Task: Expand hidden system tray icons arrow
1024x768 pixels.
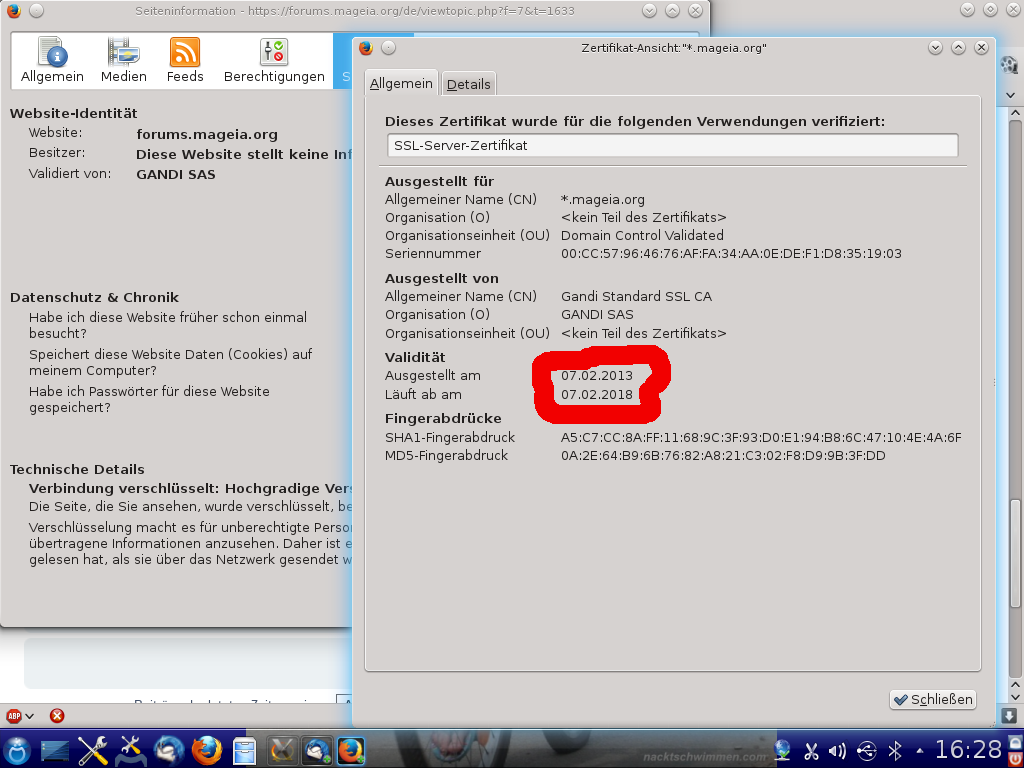Action: (x=920, y=752)
